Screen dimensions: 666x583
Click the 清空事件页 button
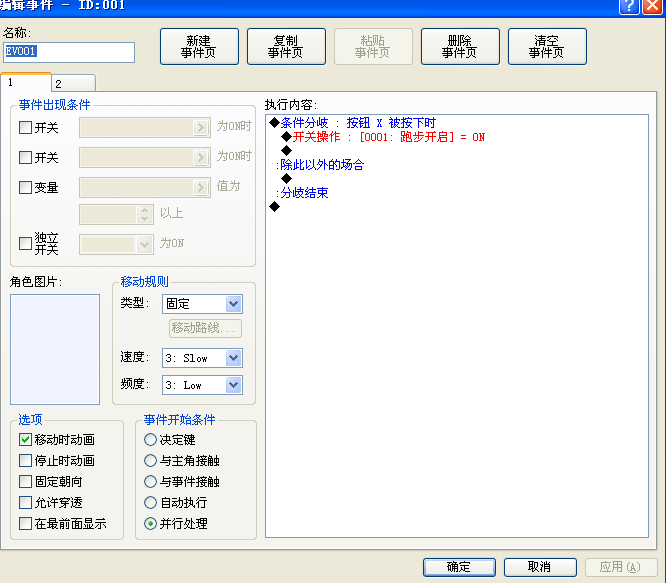click(547, 47)
